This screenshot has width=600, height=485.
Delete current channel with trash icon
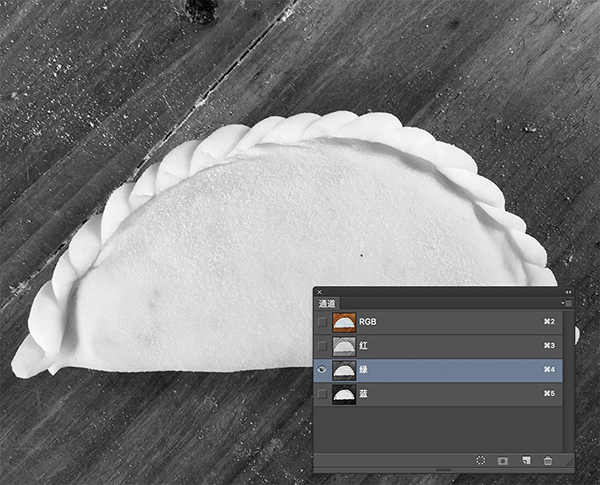[x=547, y=461]
